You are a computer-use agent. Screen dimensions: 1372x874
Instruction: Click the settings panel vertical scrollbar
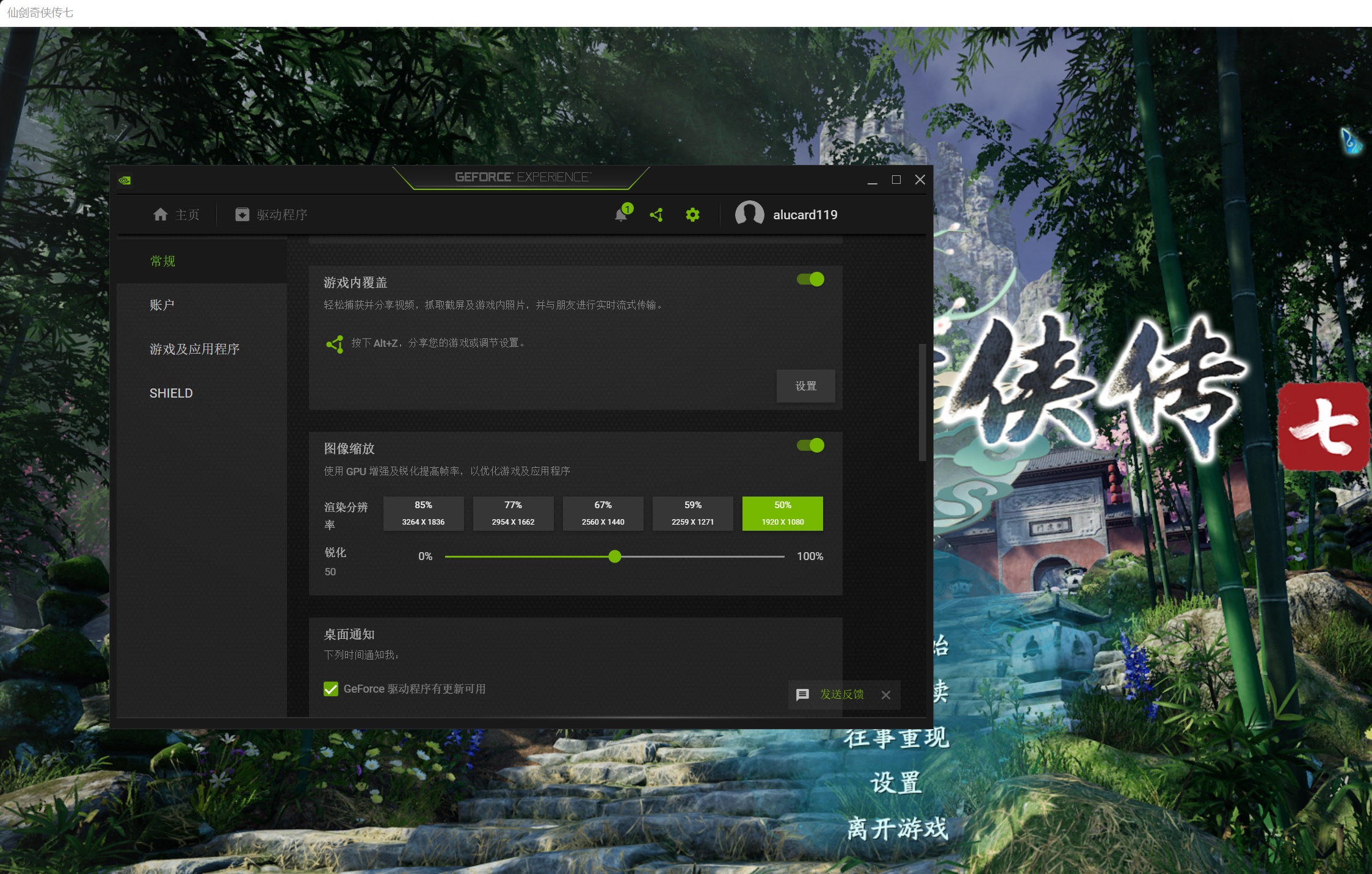coord(922,402)
